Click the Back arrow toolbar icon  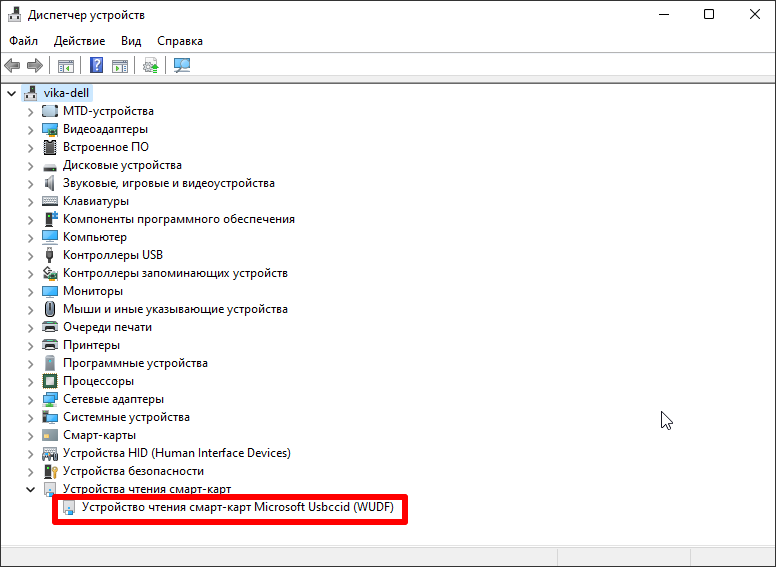(x=12, y=66)
